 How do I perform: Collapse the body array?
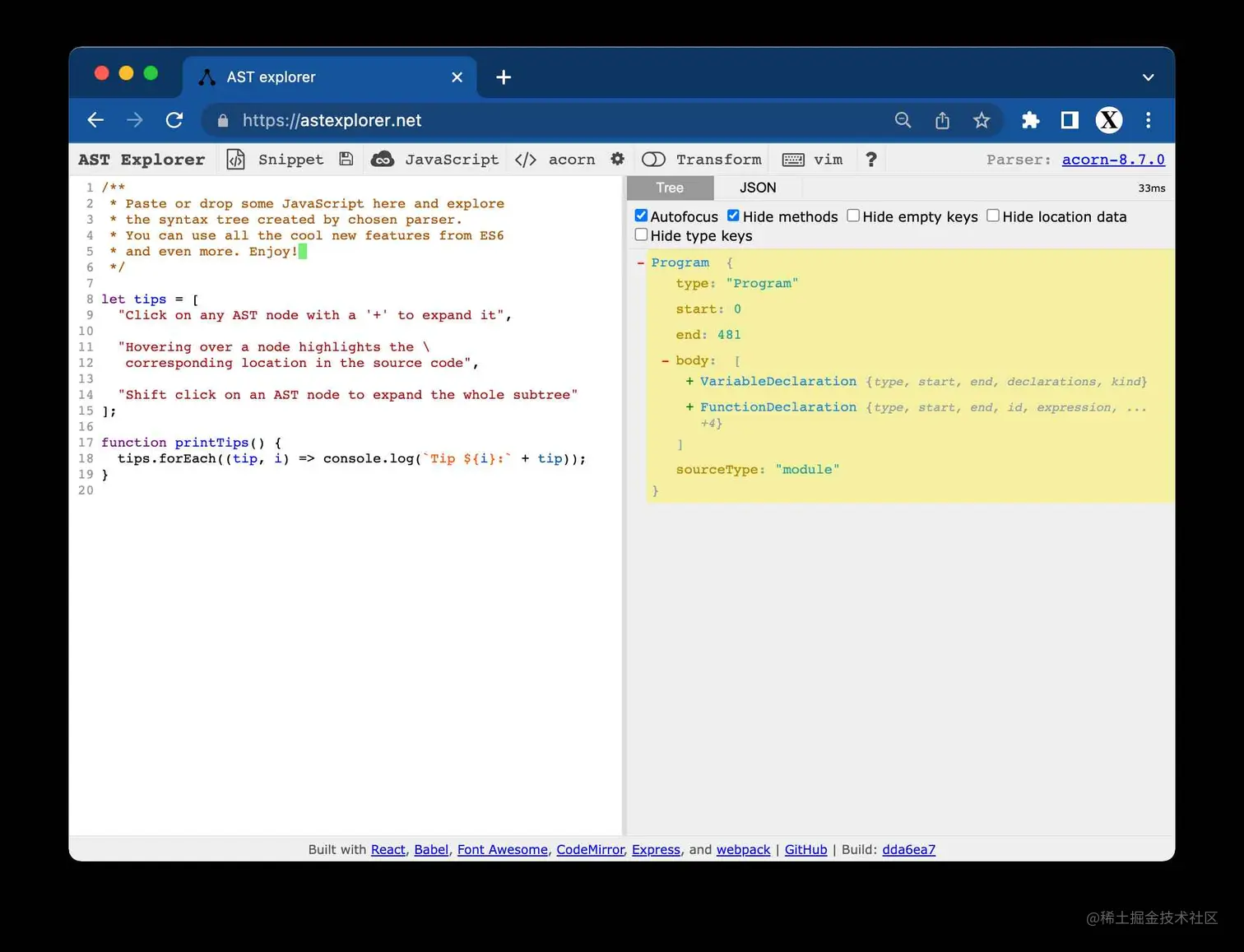[x=665, y=360]
